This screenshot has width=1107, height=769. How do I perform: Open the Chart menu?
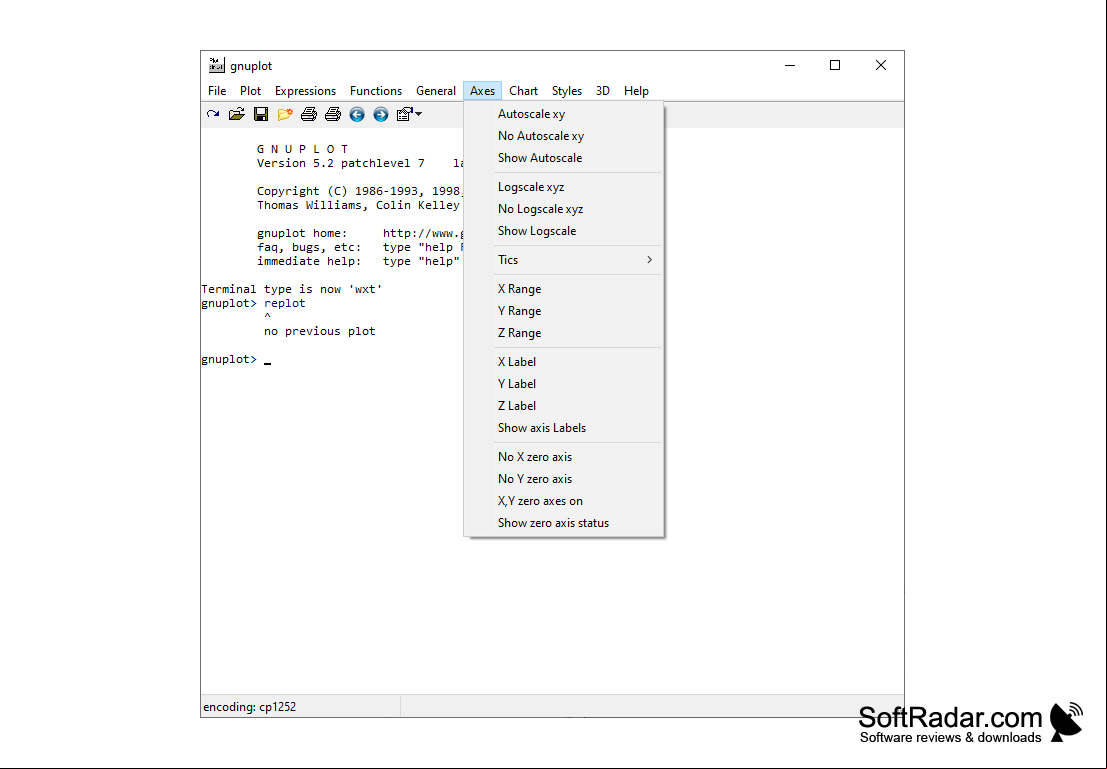coord(523,91)
